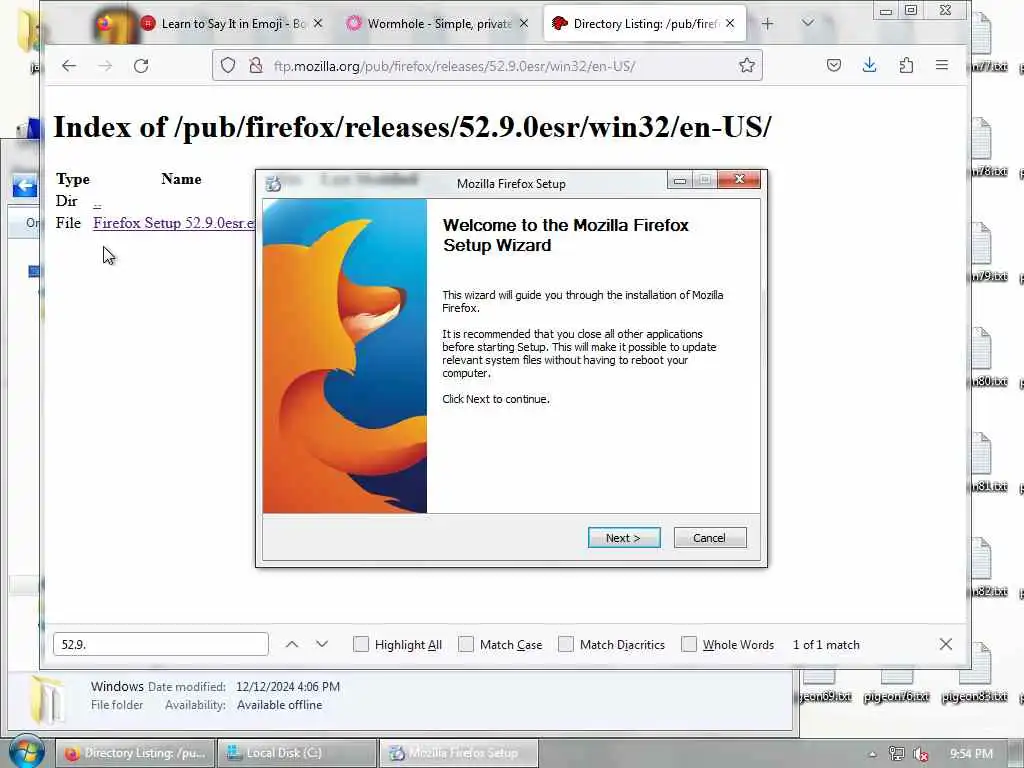This screenshot has width=1024, height=768.
Task: Click the Firefox Setup title bar icon
Action: tap(274, 184)
